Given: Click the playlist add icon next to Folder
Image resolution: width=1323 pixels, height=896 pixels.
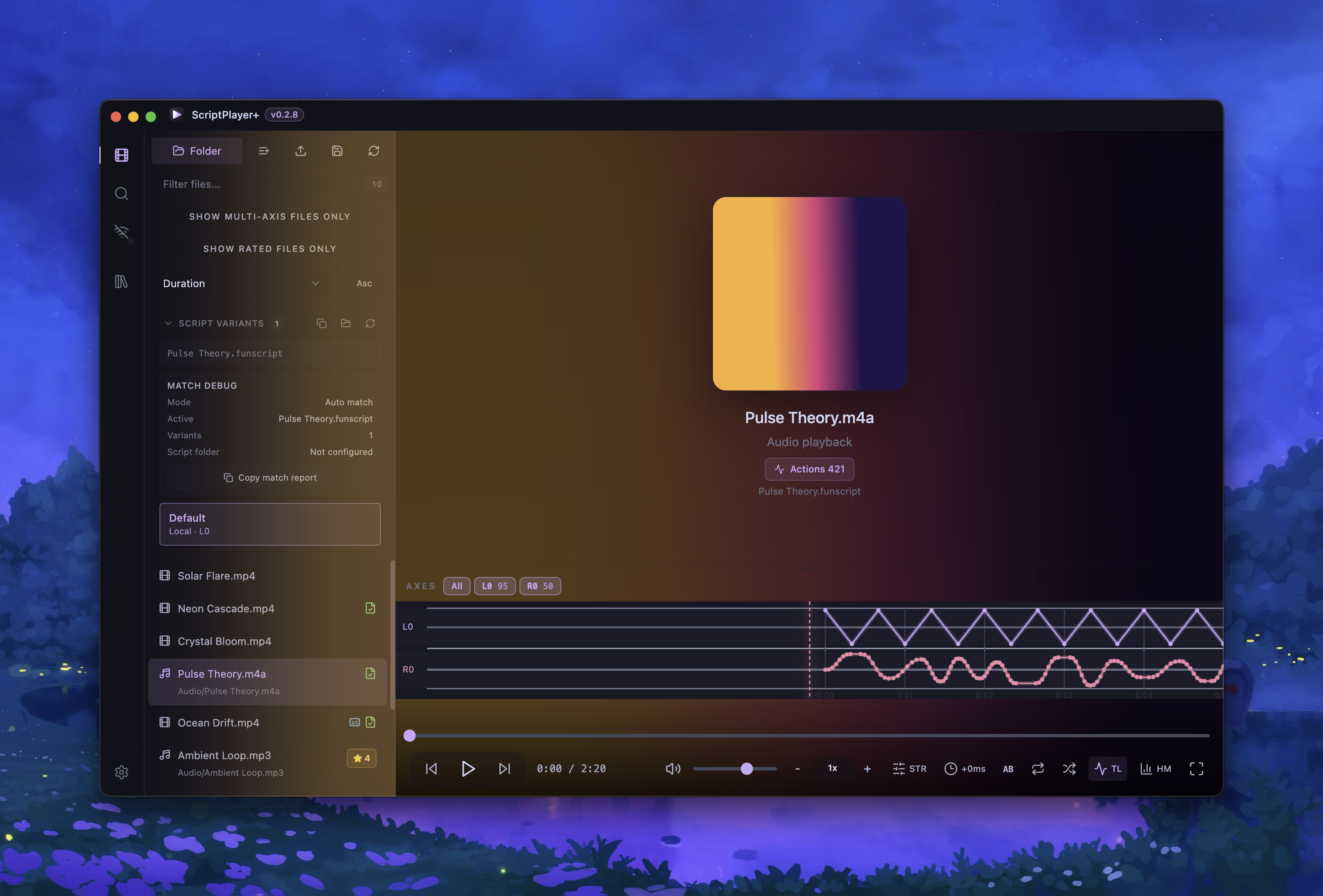Looking at the screenshot, I should [x=264, y=151].
